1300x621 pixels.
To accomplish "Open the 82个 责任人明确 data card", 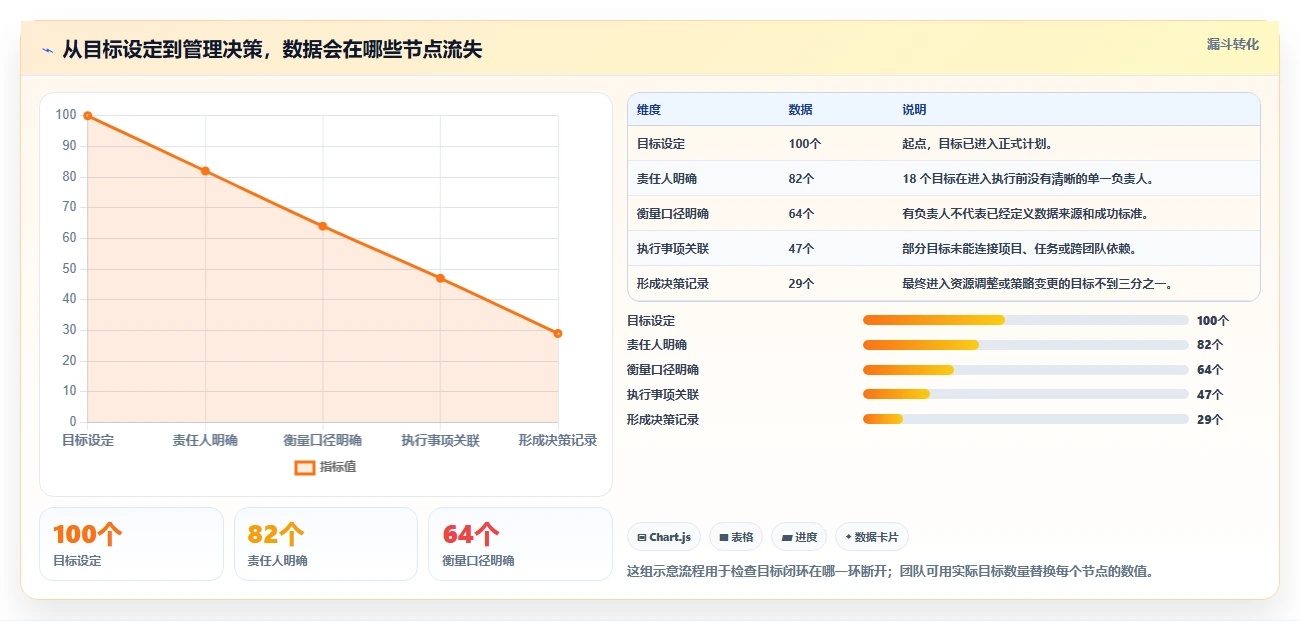I will click(325, 544).
